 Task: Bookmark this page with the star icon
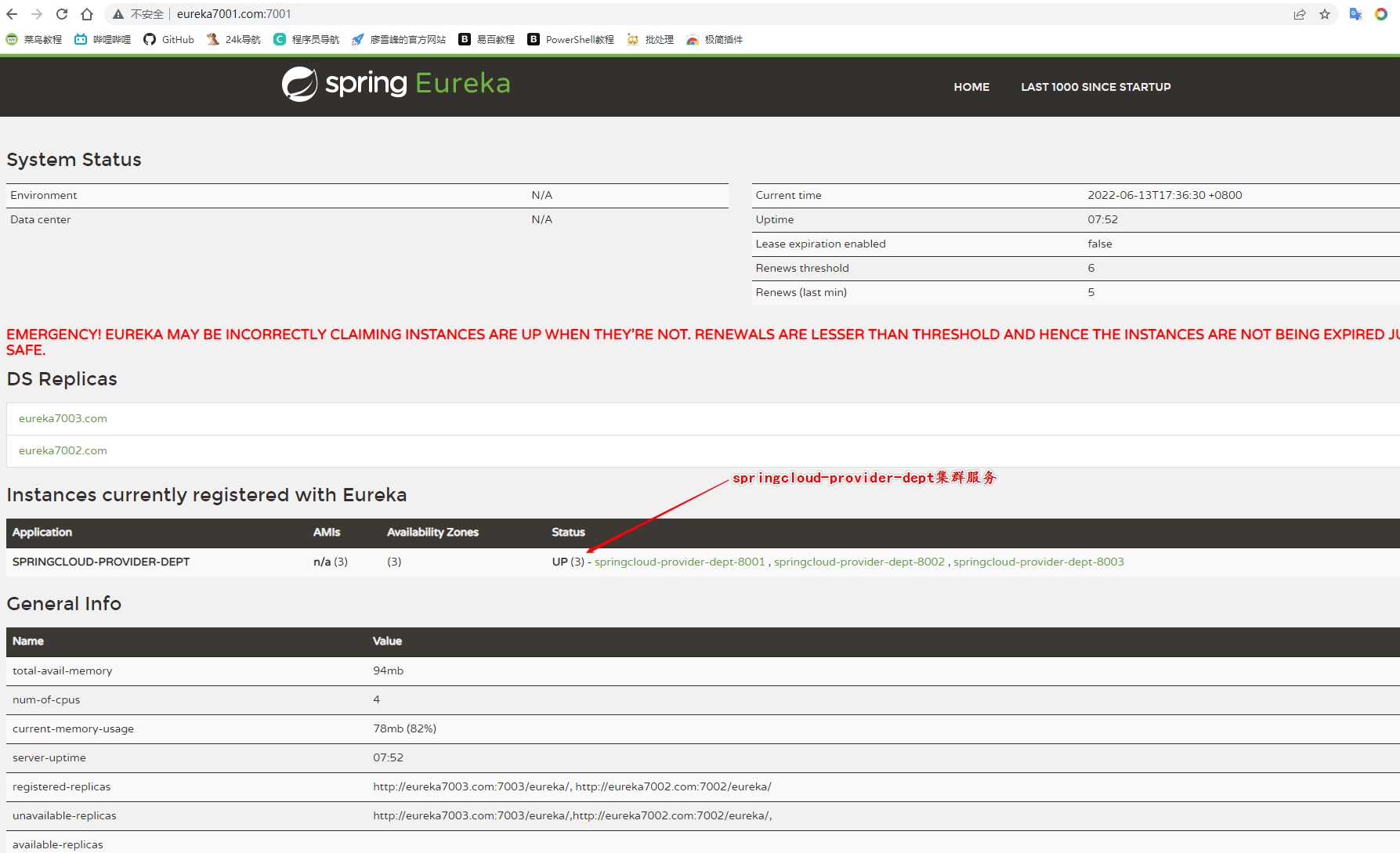pyautogui.click(x=1325, y=14)
